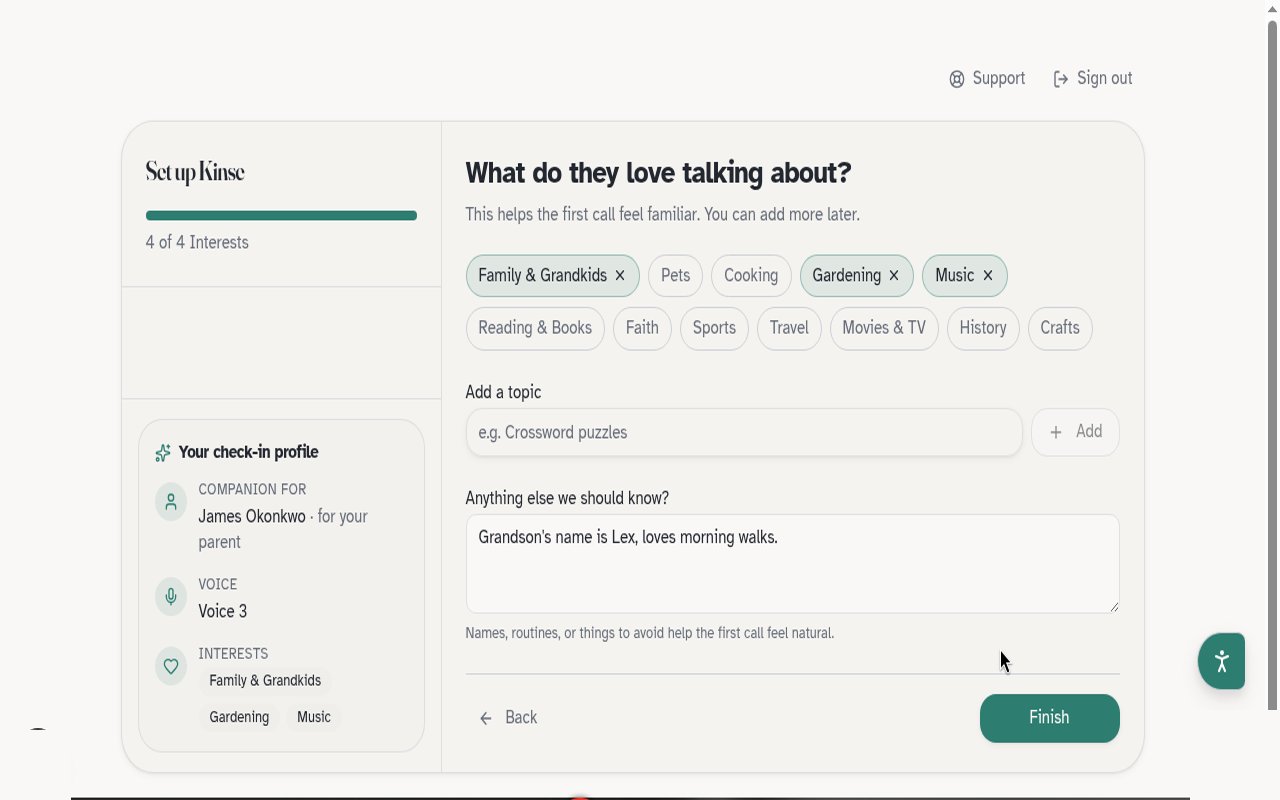
Task: Click the page vertical scrollbar
Action: click(x=1273, y=365)
